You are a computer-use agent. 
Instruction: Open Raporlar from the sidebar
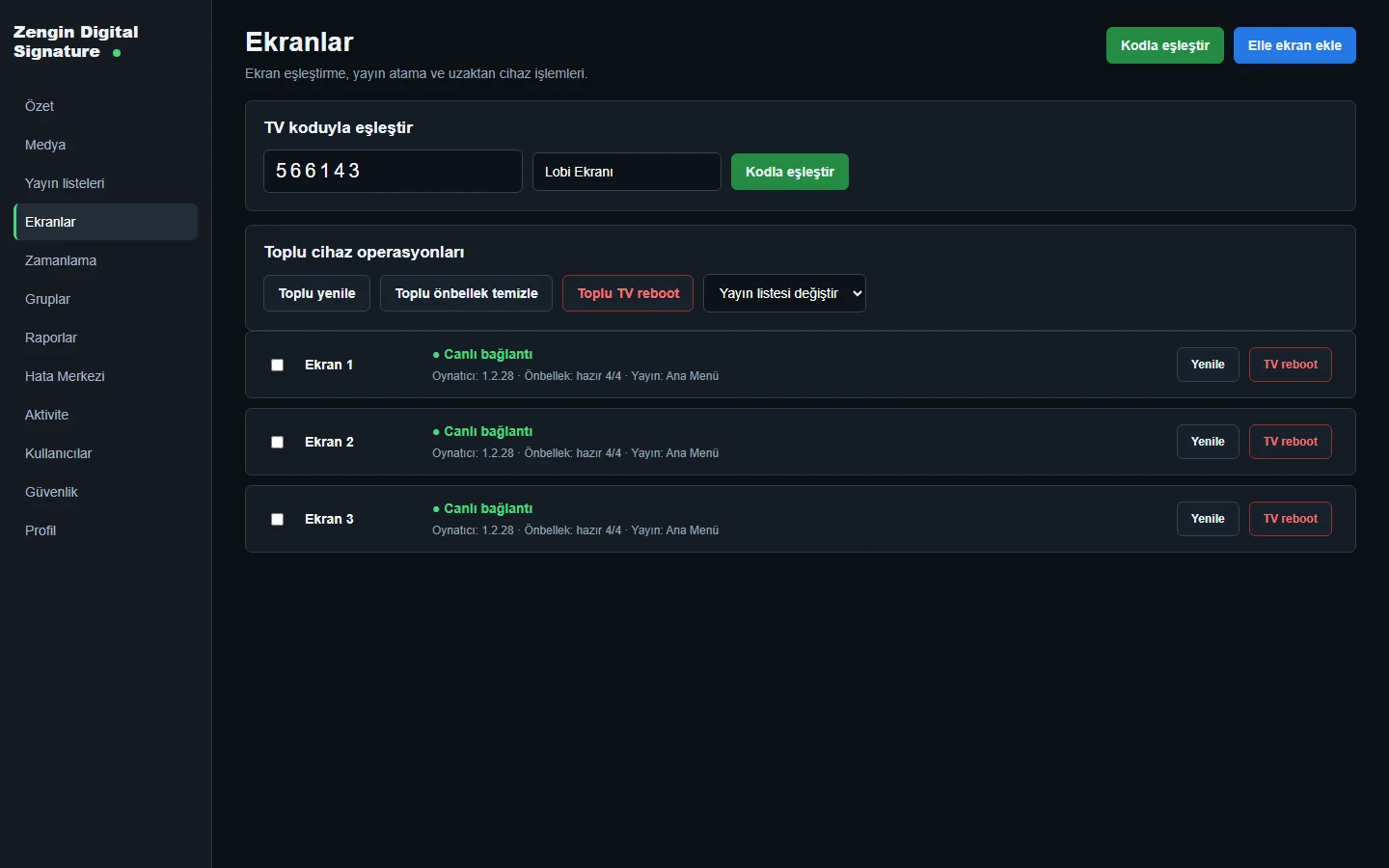tap(105, 338)
